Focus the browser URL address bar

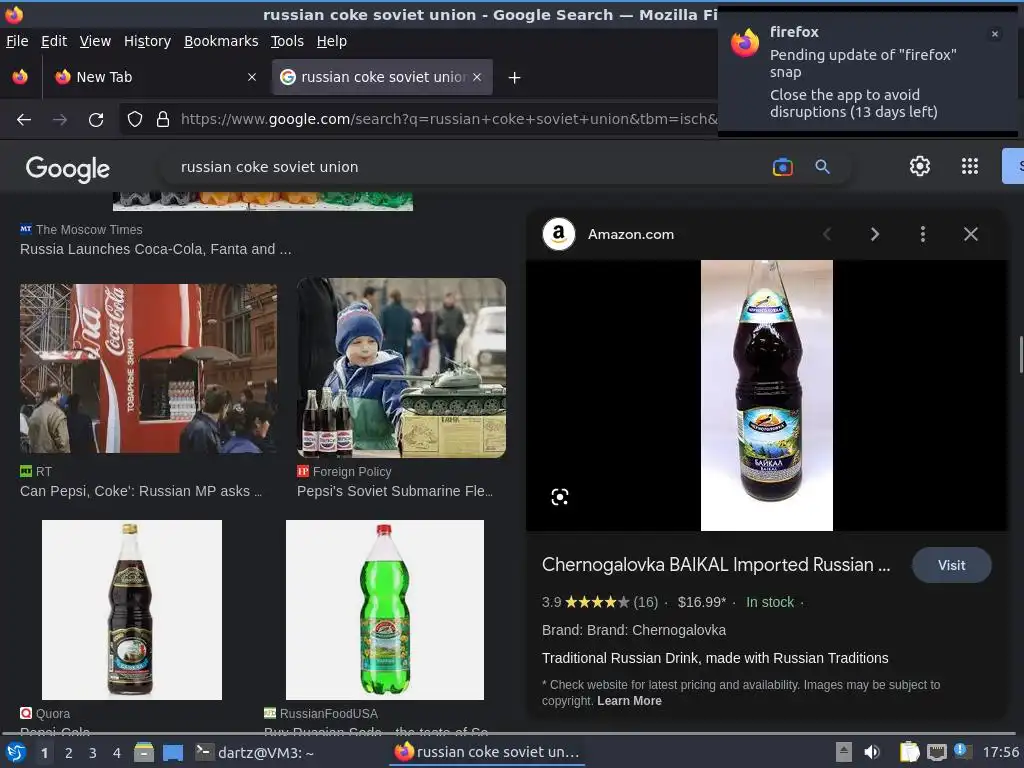448,120
